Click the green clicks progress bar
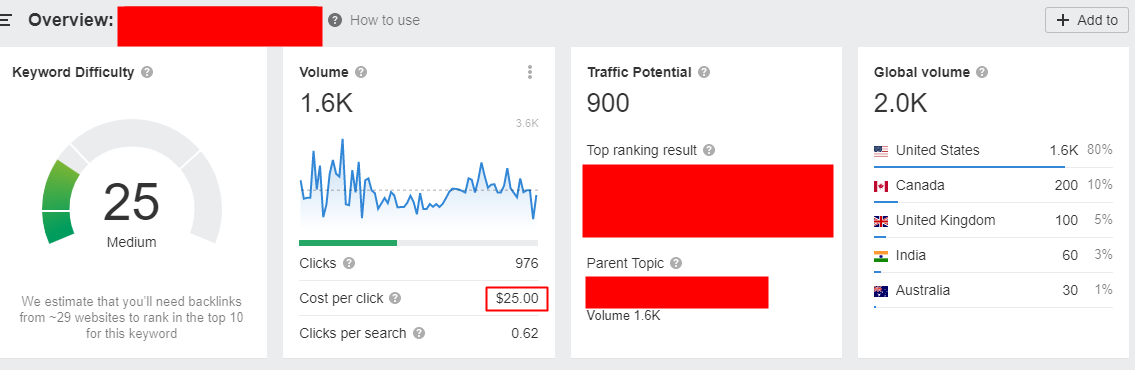This screenshot has width=1135, height=370. click(x=347, y=243)
